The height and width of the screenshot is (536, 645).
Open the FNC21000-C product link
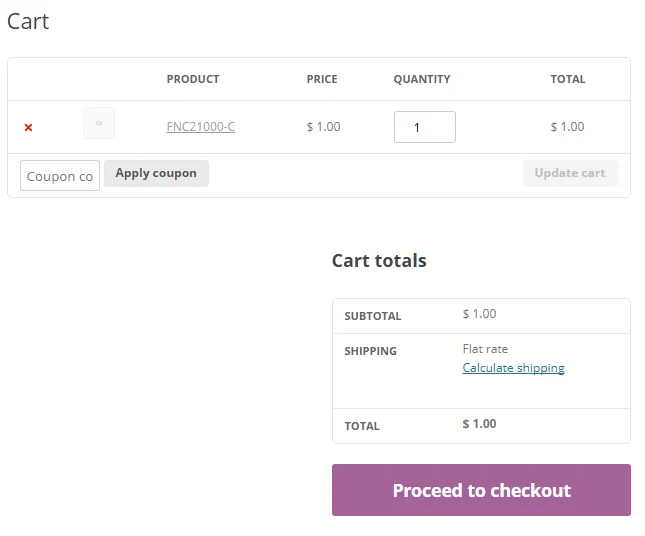click(201, 127)
